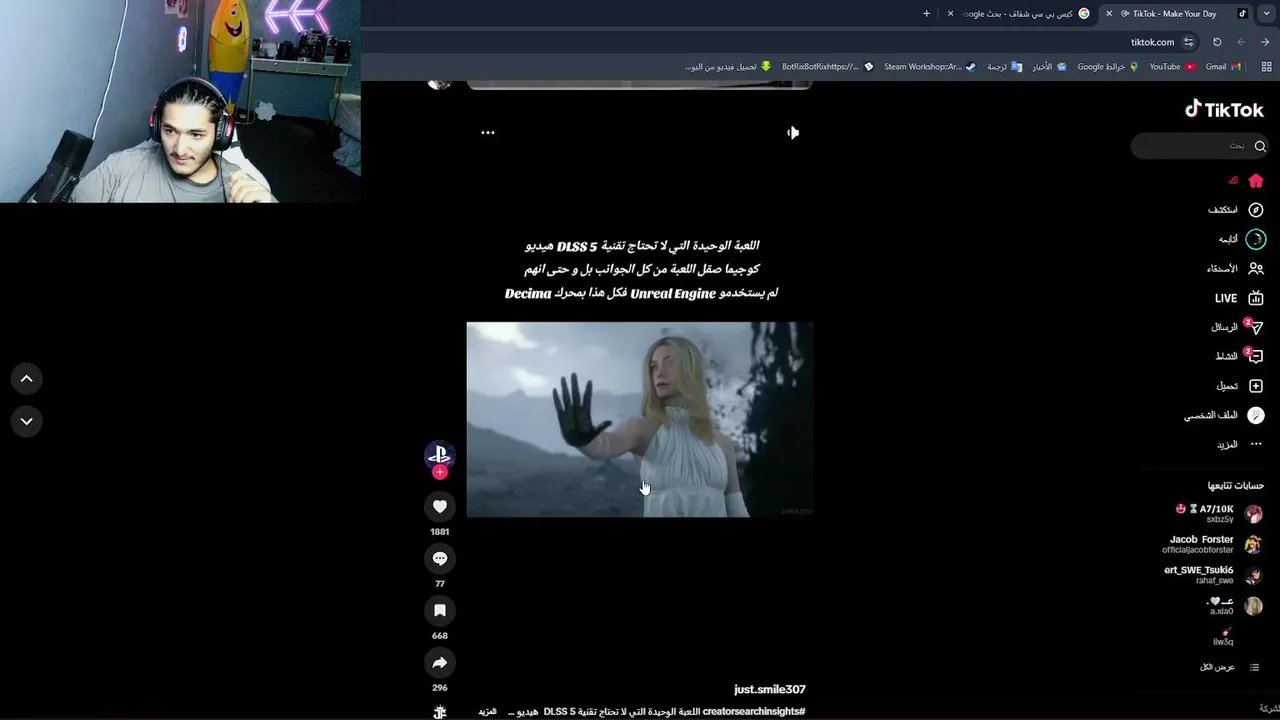Open the Chrome tab search dropdown

[x=1267, y=14]
